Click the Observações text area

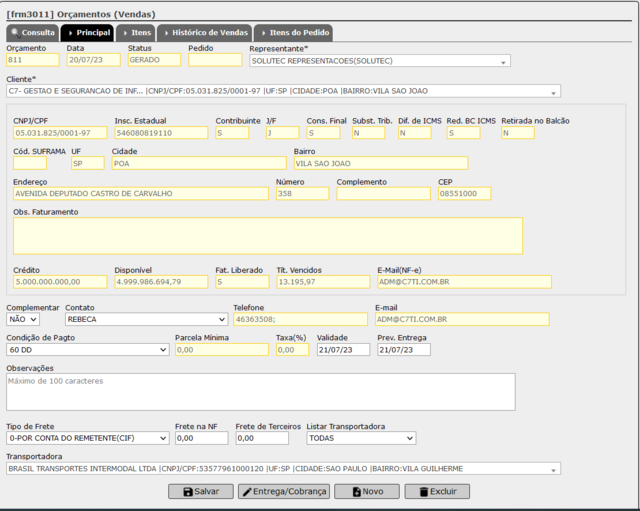pyautogui.click(x=261, y=392)
